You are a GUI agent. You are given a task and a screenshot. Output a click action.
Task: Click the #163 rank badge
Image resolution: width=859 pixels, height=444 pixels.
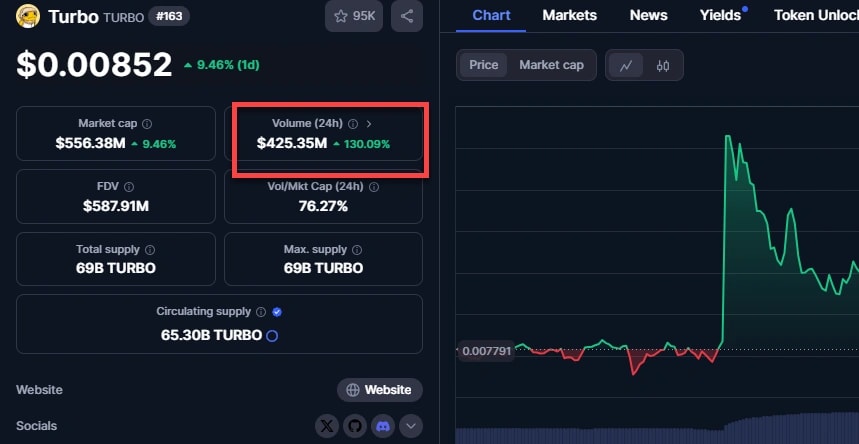[170, 16]
